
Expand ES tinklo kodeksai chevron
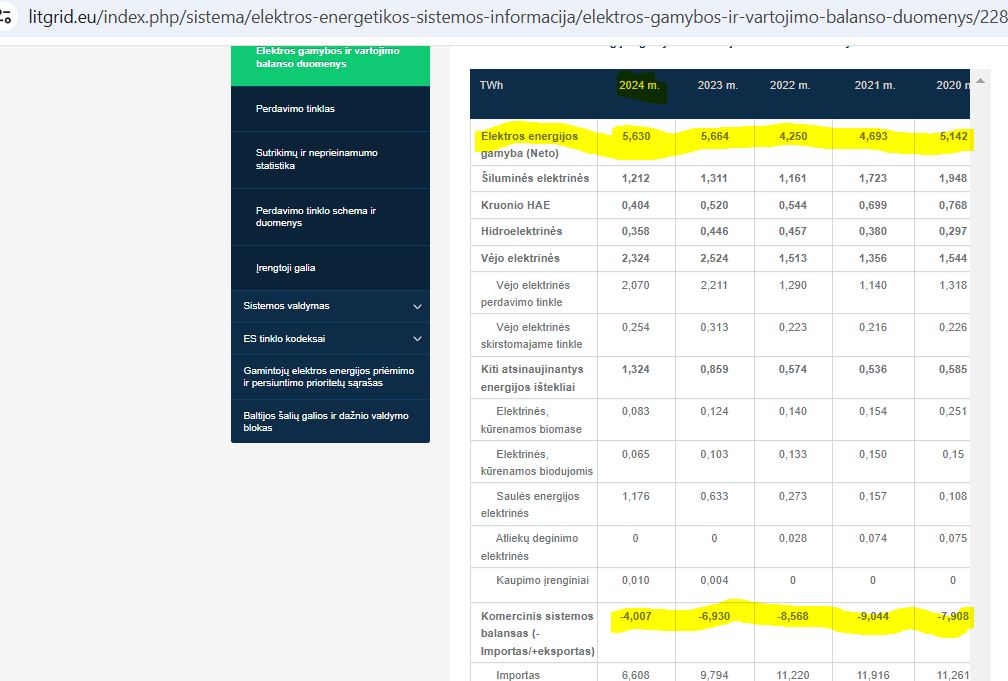pos(417,339)
